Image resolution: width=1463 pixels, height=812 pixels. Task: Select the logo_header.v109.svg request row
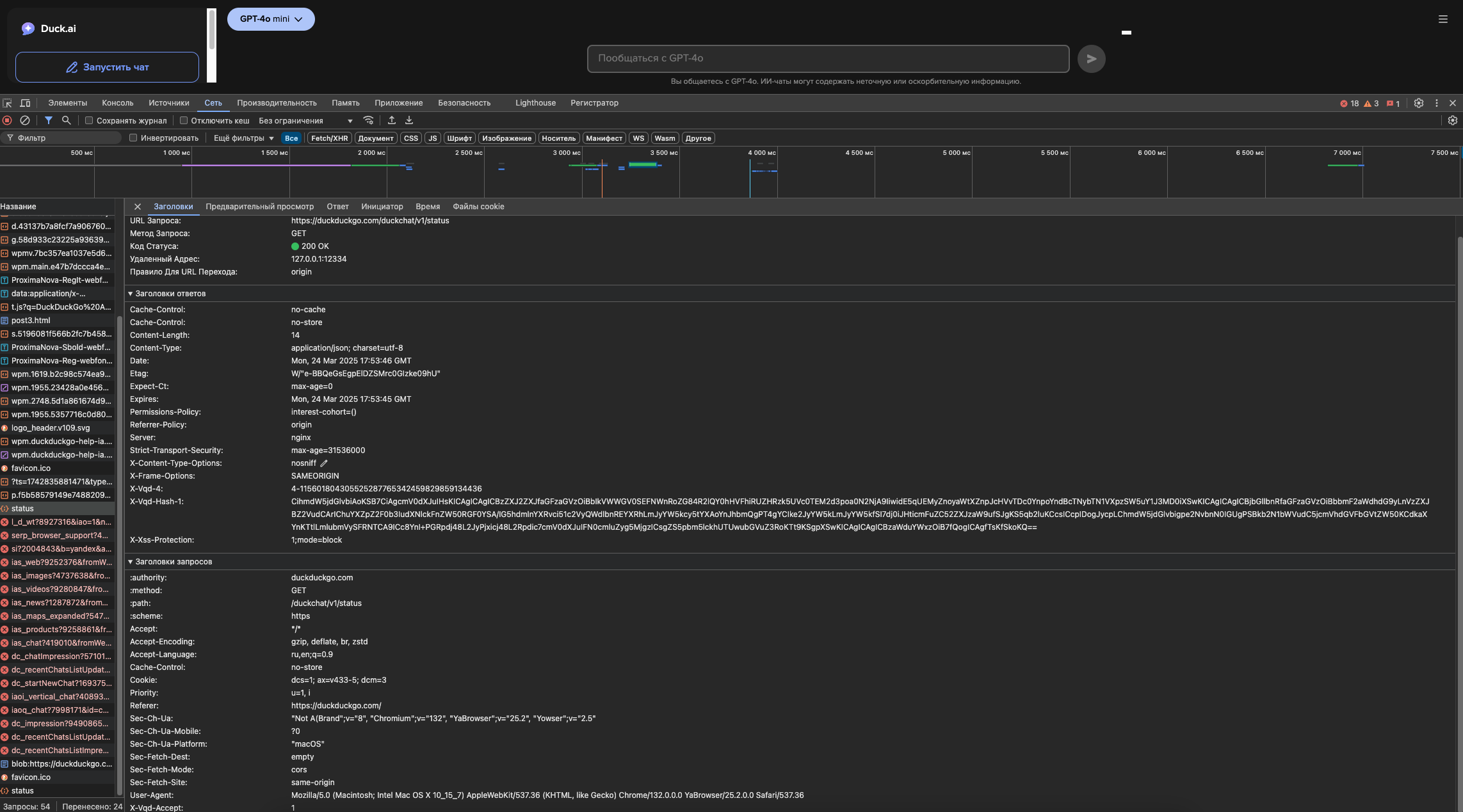[x=58, y=428]
